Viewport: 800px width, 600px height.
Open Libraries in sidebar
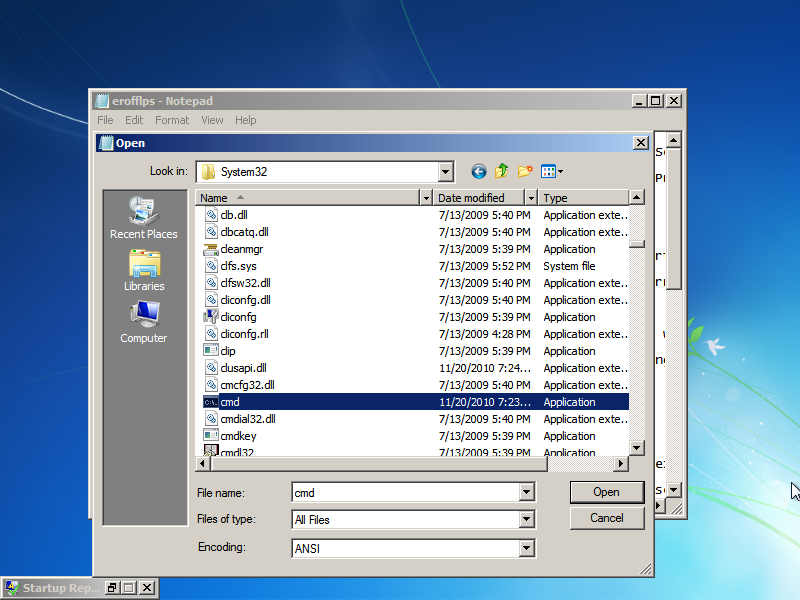pyautogui.click(x=144, y=270)
